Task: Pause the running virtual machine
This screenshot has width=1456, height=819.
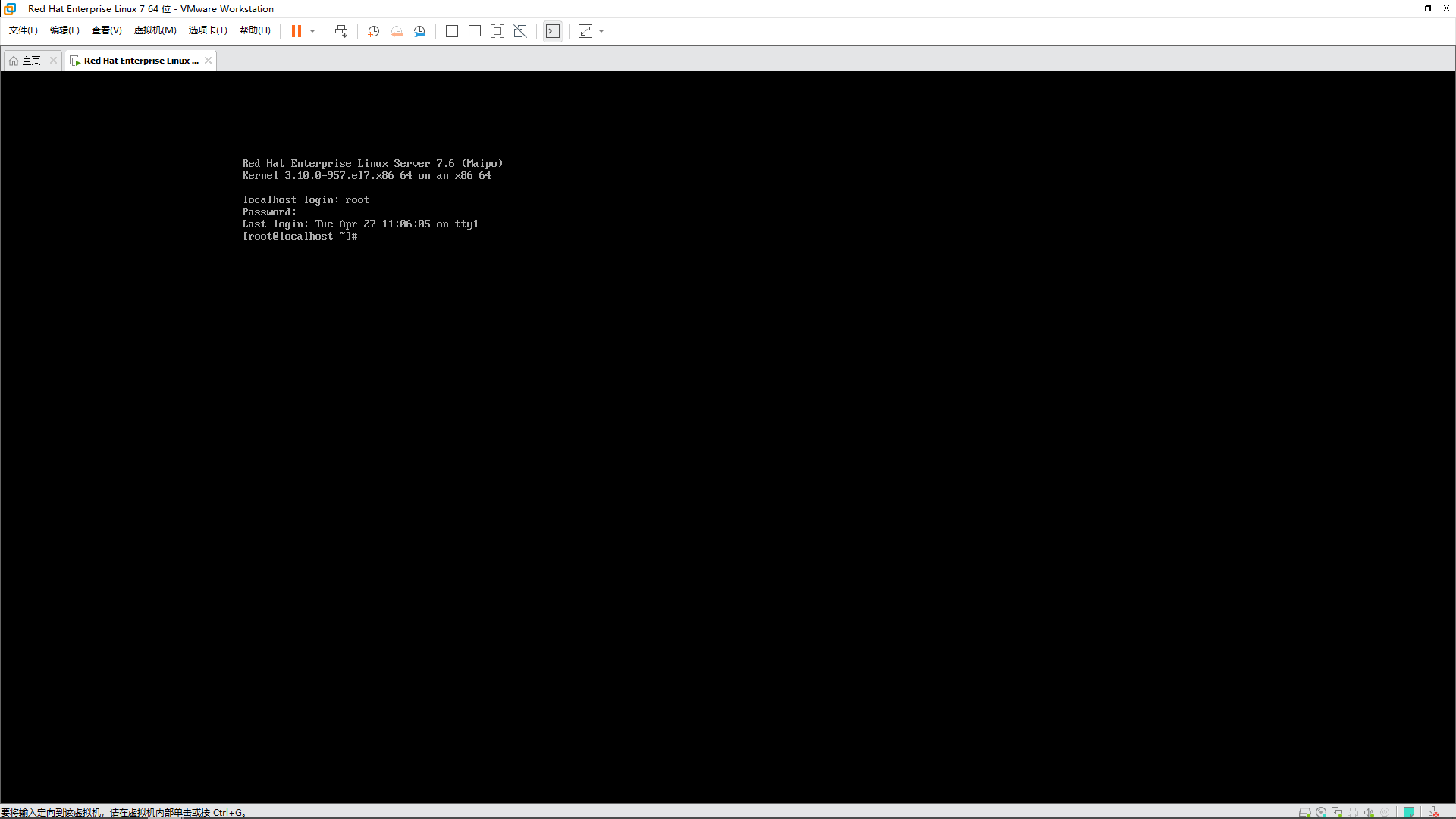Action: coord(296,31)
